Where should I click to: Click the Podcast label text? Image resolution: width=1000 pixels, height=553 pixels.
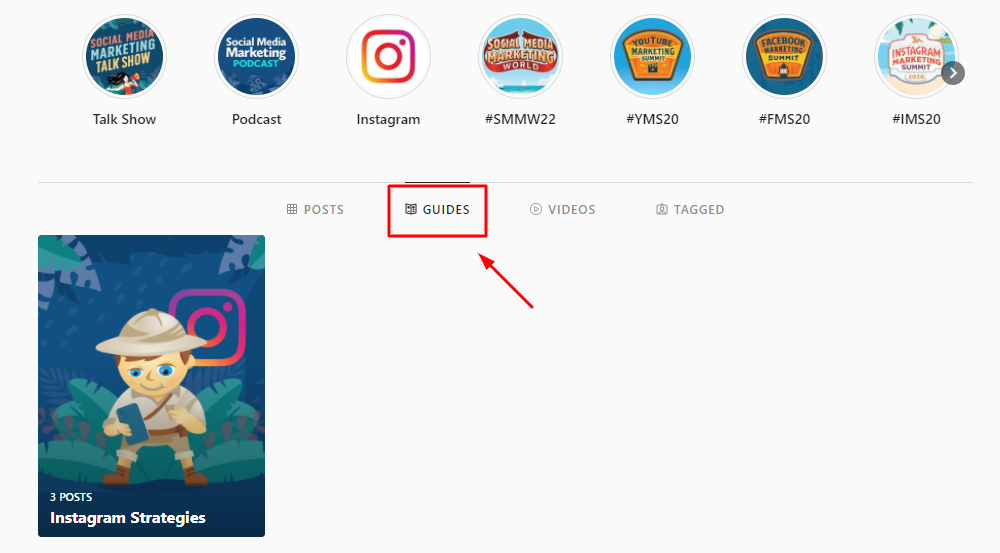pyautogui.click(x=256, y=119)
